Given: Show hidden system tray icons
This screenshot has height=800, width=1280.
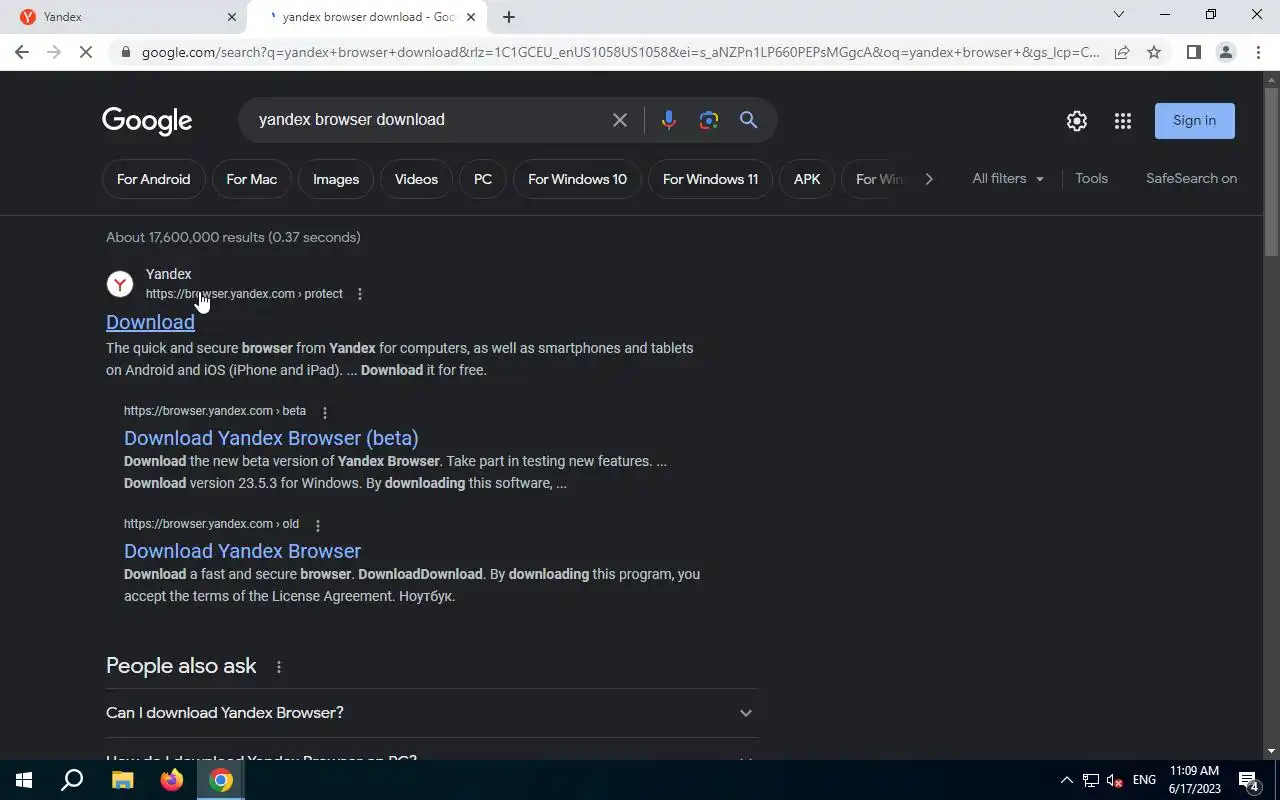Looking at the screenshot, I should [x=1066, y=780].
